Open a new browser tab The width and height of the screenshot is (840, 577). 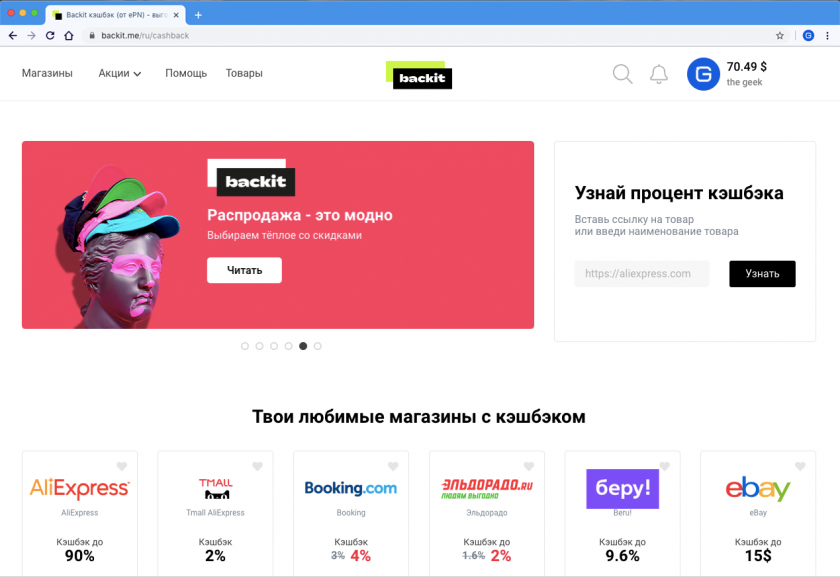click(x=198, y=15)
